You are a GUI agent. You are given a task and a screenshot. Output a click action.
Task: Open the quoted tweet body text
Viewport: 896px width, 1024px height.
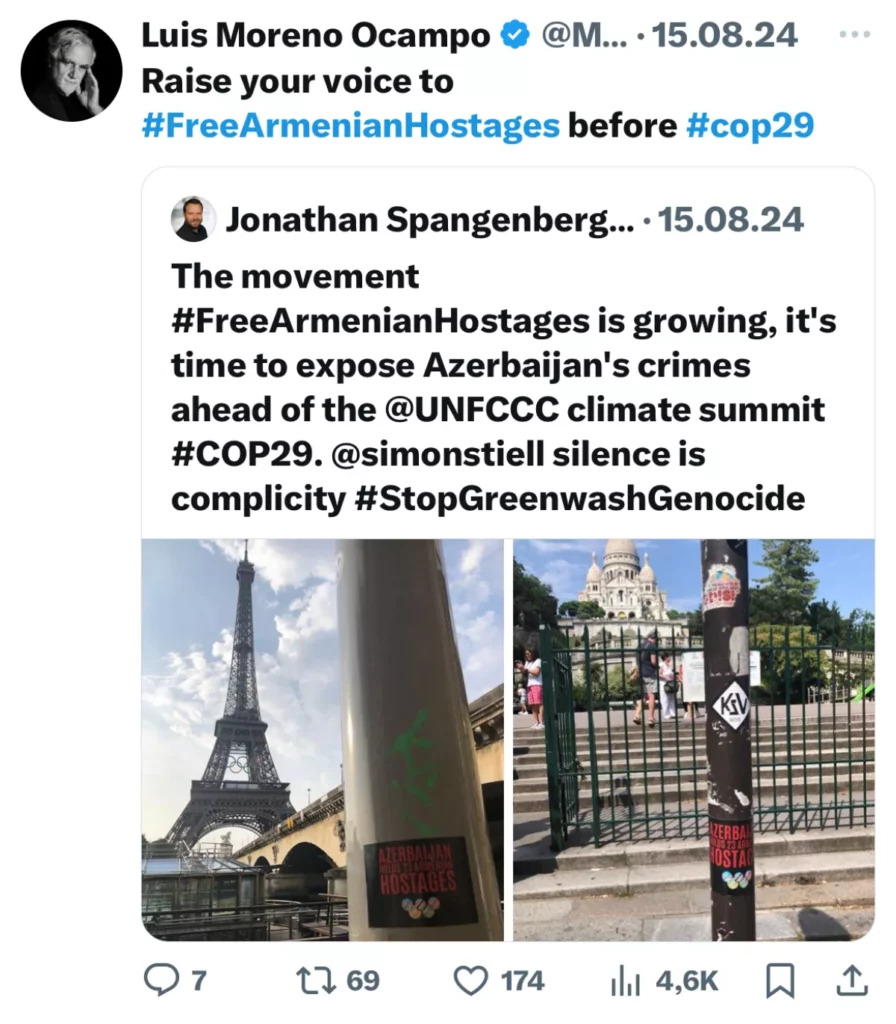pyautogui.click(x=504, y=387)
